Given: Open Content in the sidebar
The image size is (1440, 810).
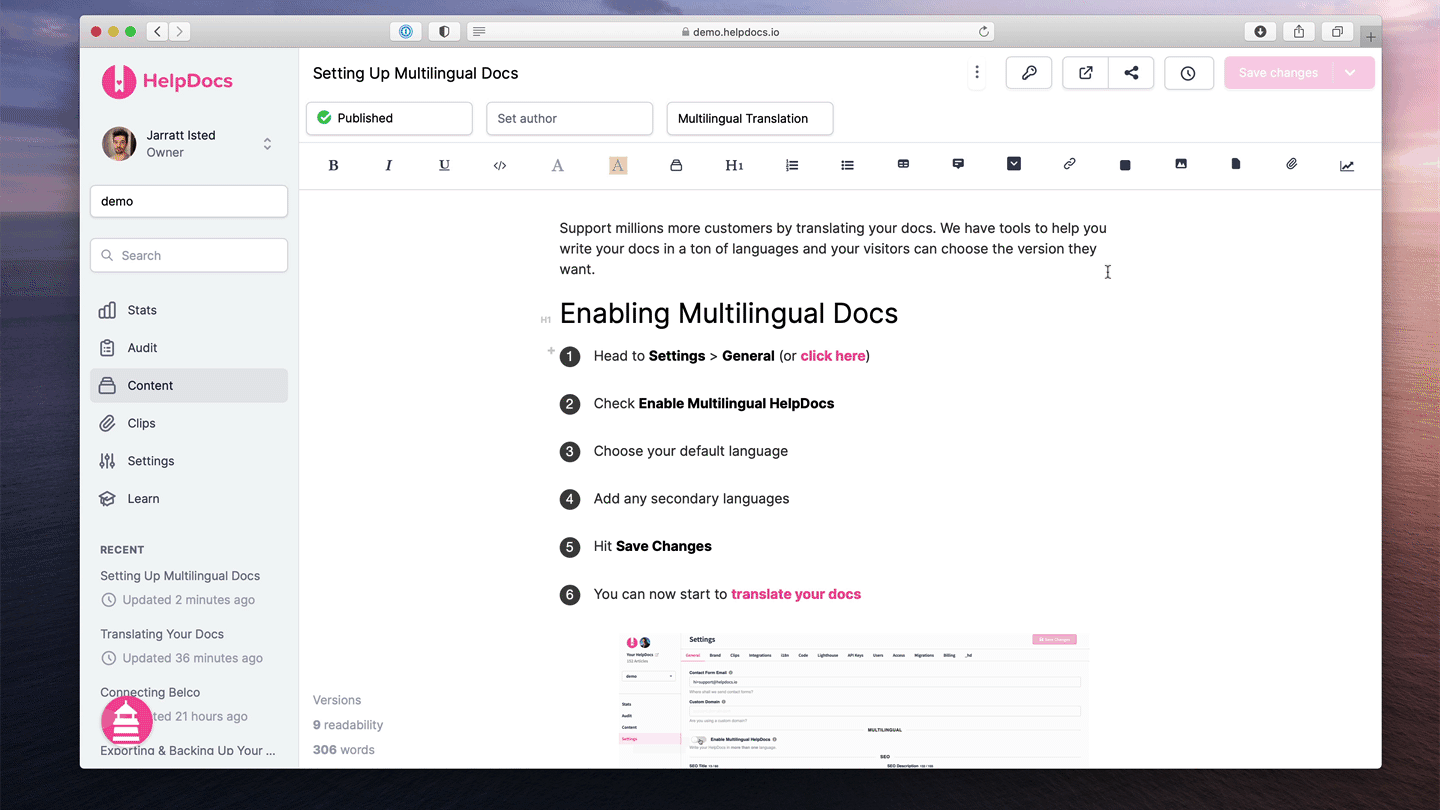Looking at the screenshot, I should 189,385.
